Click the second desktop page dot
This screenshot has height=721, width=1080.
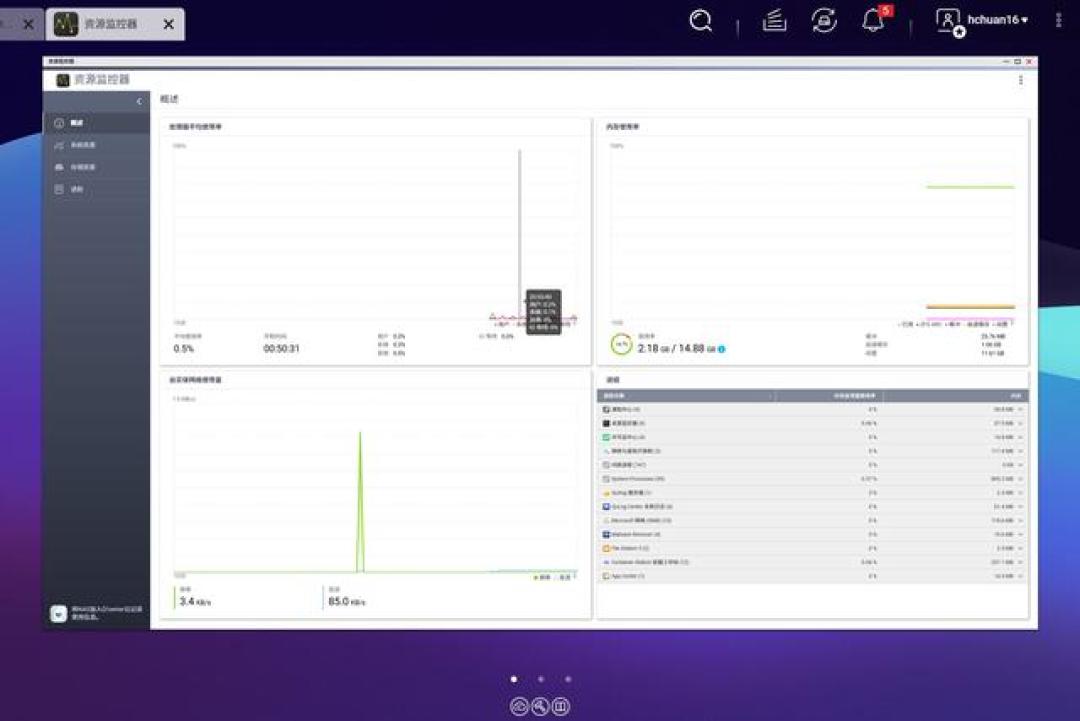point(541,679)
